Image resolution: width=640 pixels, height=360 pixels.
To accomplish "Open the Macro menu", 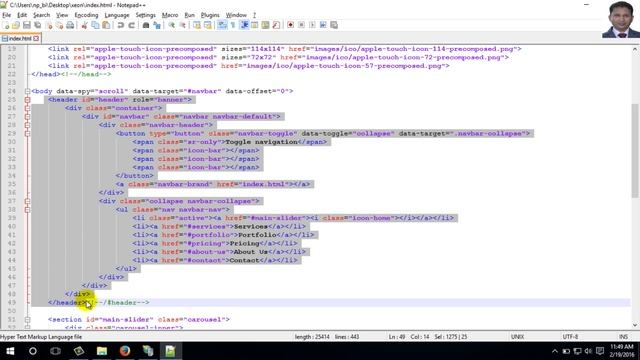I will 170,15.
